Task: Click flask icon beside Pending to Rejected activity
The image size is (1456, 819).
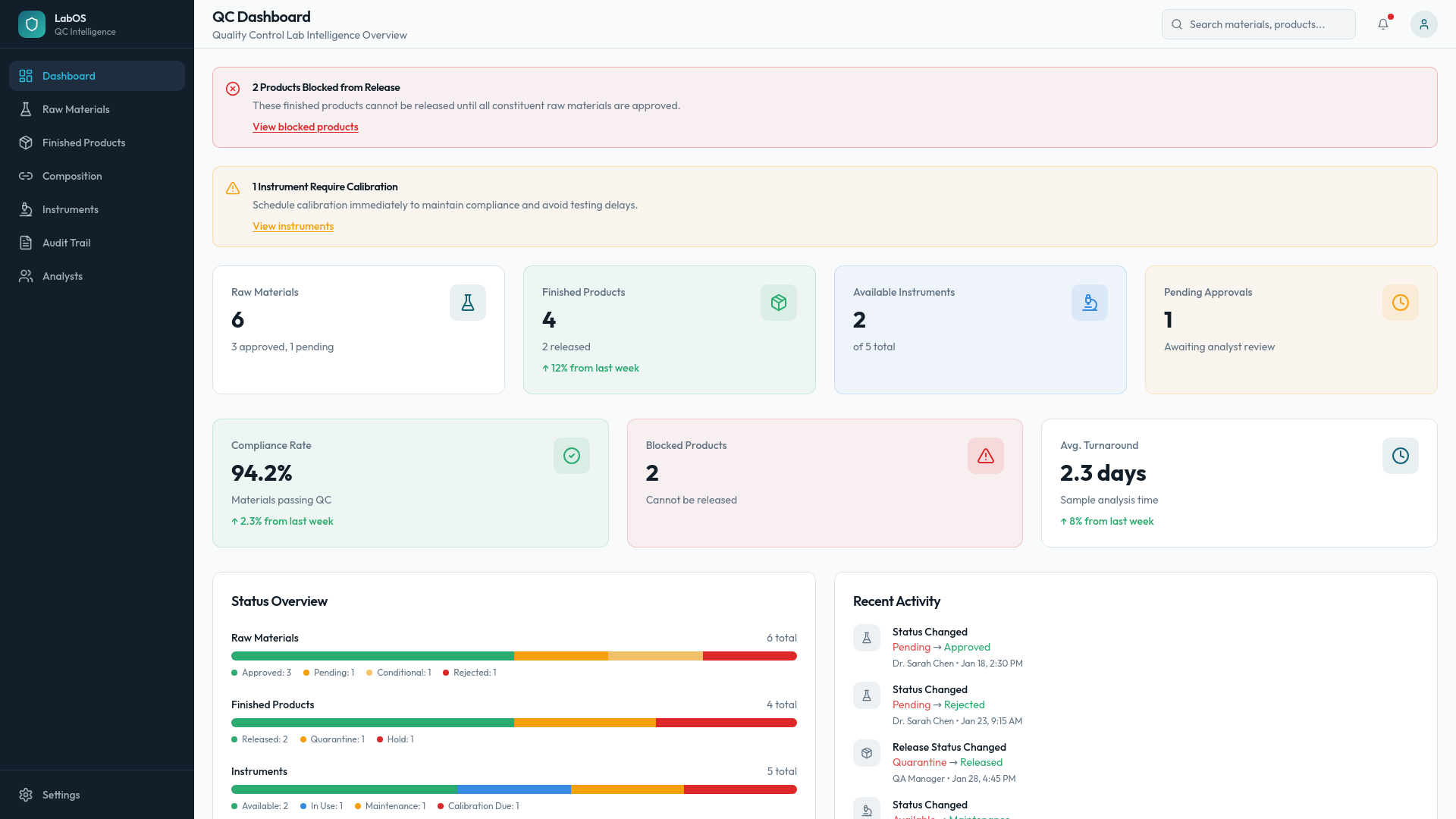Action: 867,695
